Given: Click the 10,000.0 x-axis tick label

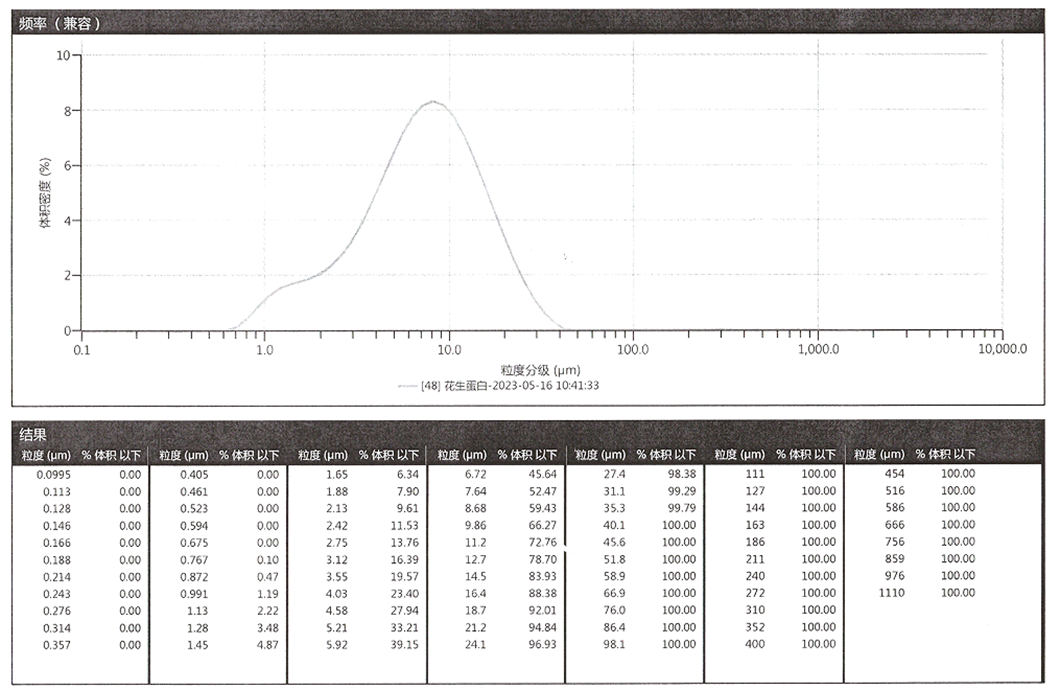Looking at the screenshot, I should click(x=1002, y=350).
